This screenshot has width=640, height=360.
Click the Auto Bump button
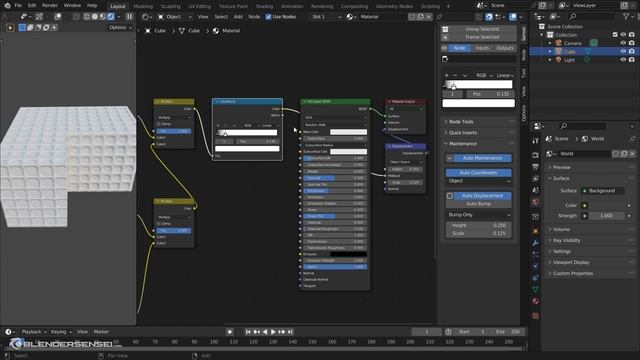pos(479,203)
